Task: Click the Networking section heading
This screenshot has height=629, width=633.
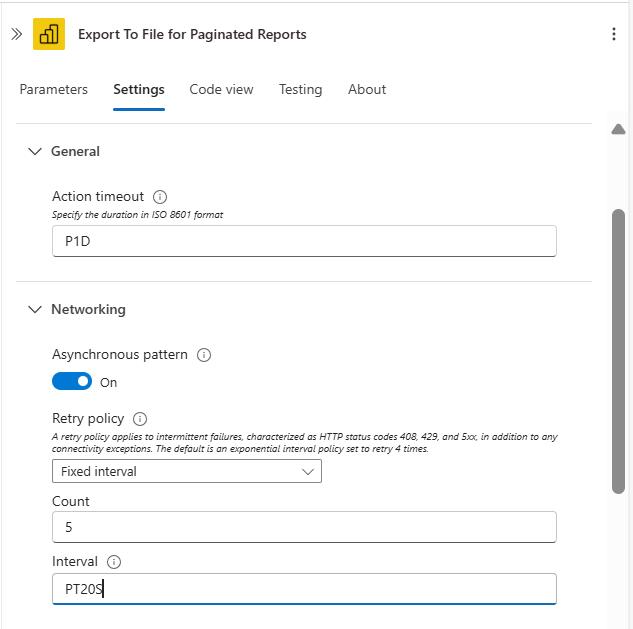Action: [88, 310]
